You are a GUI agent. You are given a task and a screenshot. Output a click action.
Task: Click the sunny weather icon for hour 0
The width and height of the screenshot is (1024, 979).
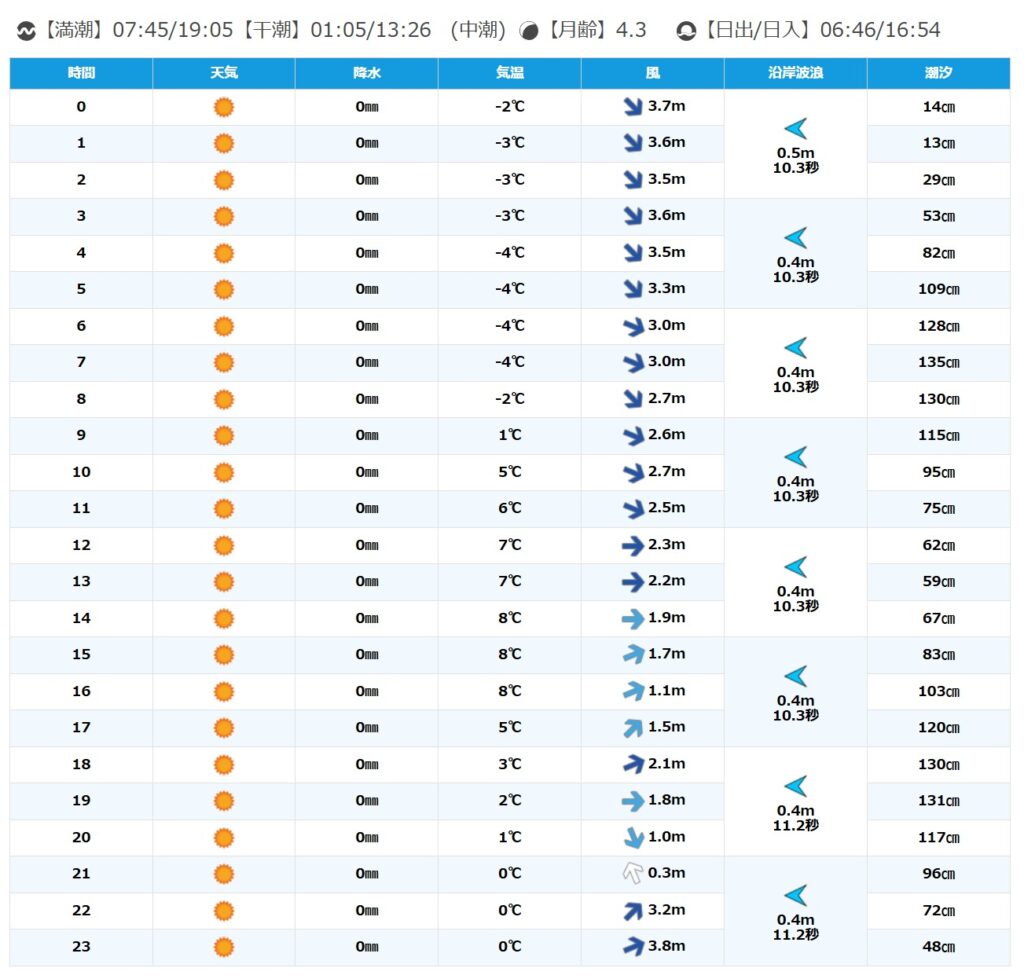(224, 107)
